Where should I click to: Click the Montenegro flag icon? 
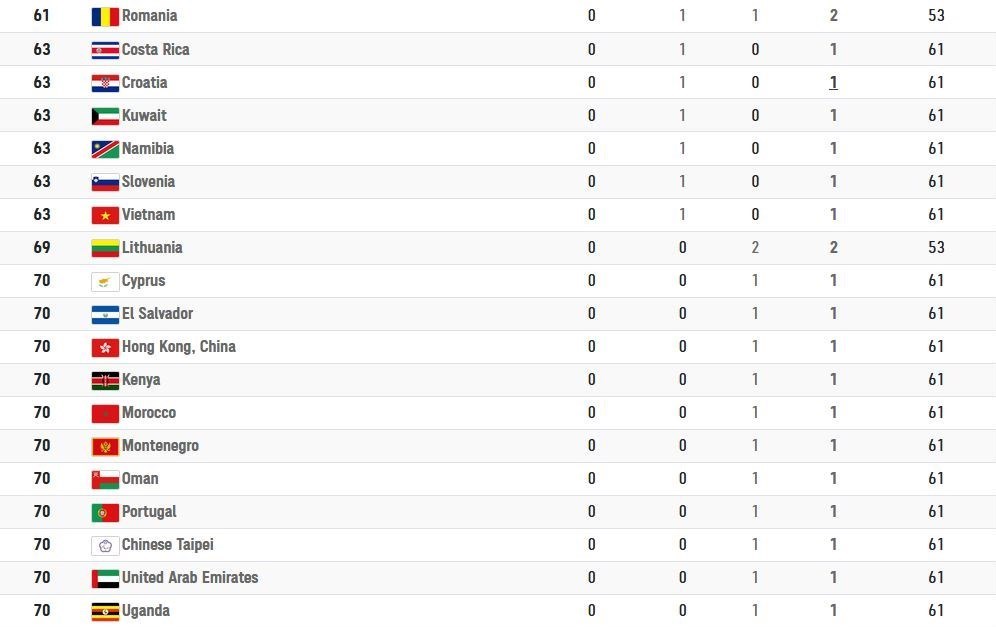tap(105, 446)
